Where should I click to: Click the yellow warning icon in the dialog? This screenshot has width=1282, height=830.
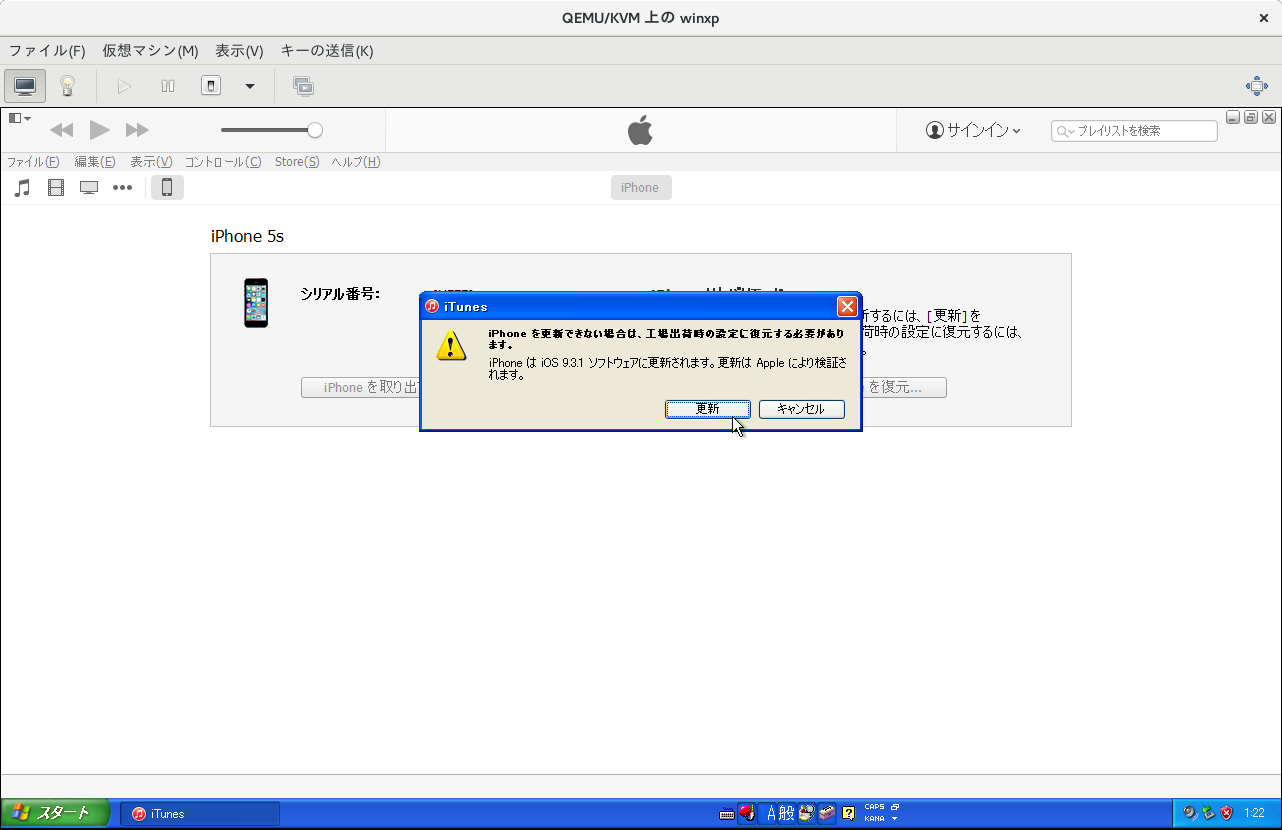(x=452, y=345)
